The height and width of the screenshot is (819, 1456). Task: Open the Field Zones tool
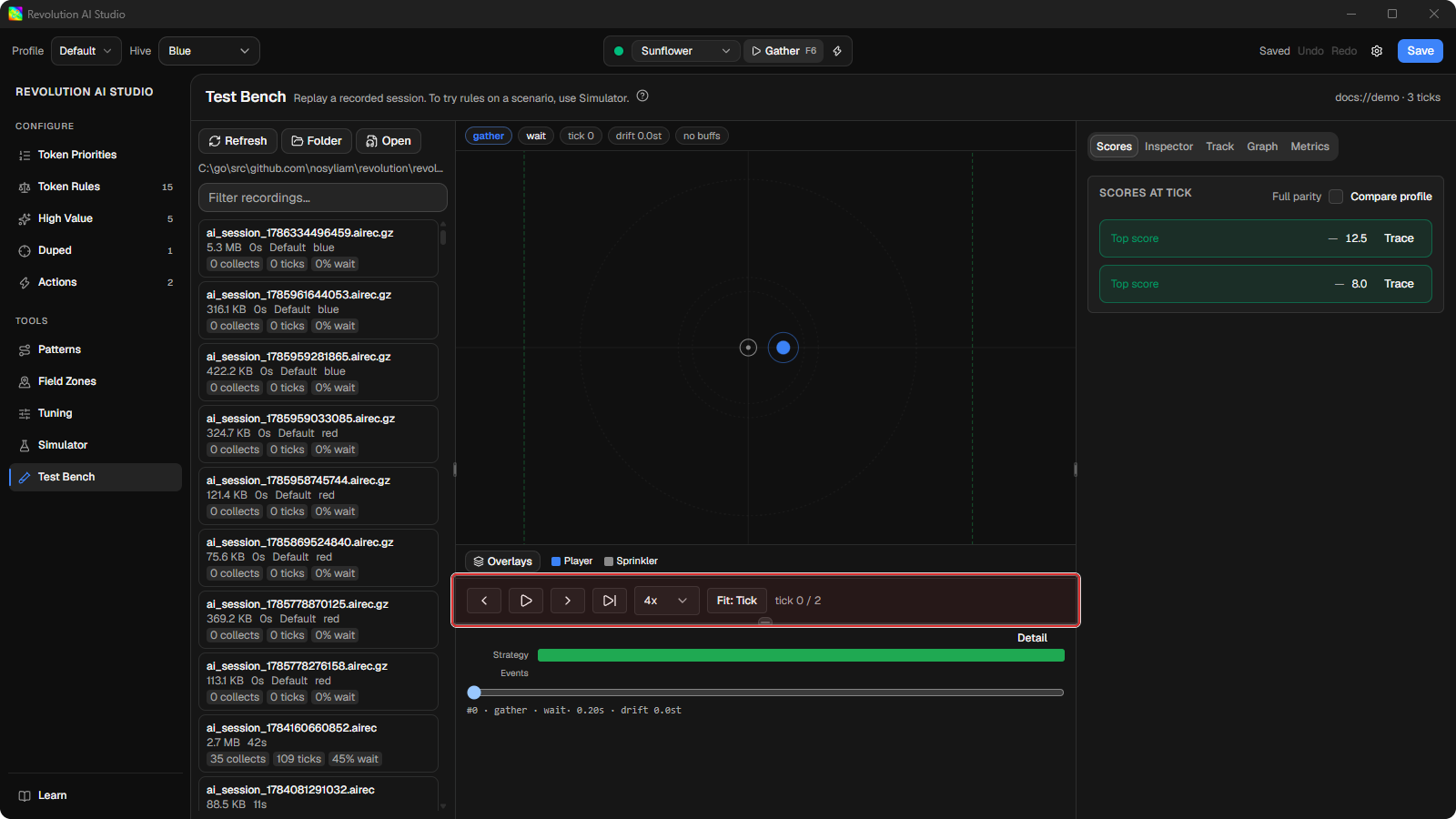pos(96,381)
